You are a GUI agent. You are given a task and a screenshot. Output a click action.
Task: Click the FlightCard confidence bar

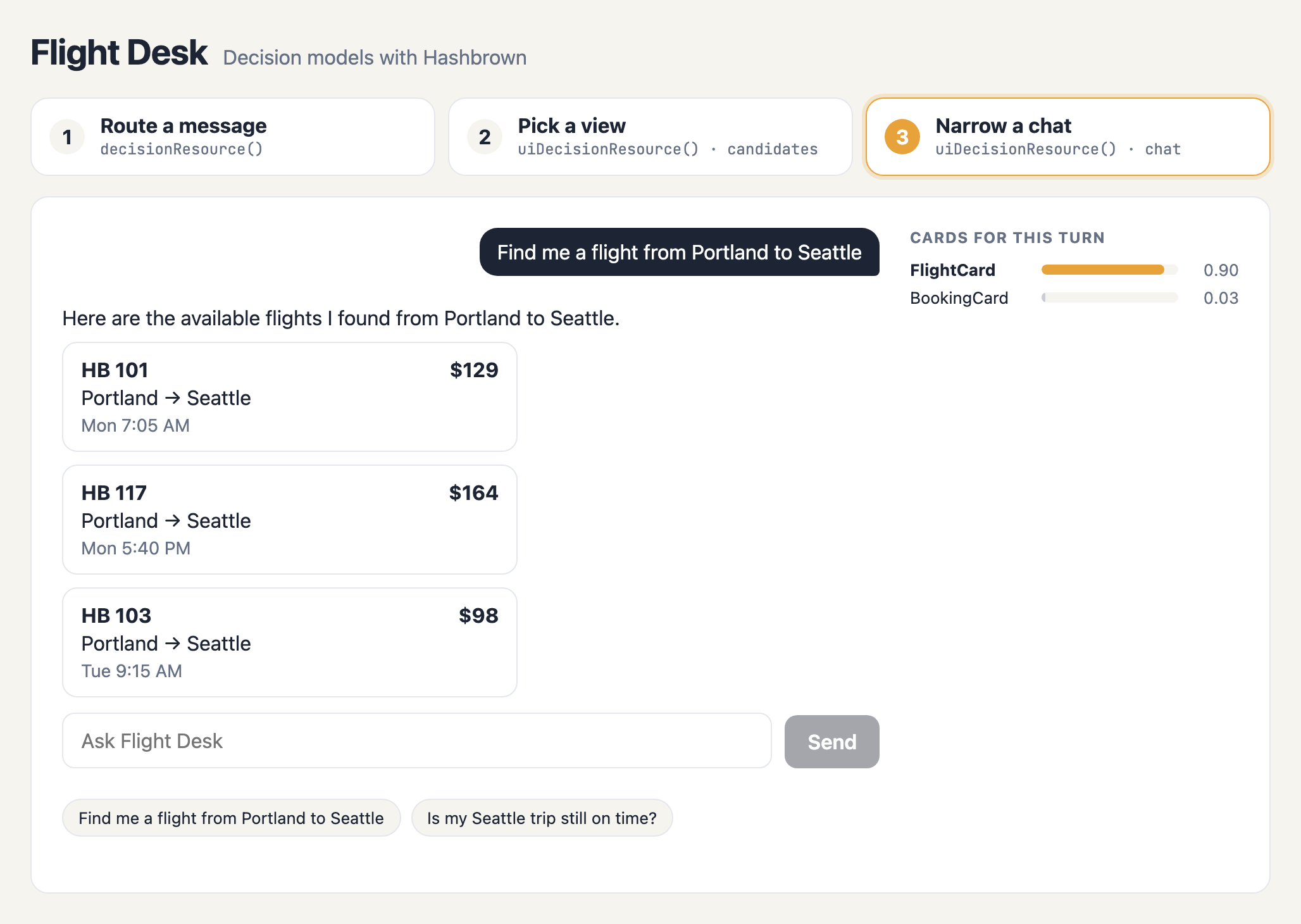coord(1110,270)
